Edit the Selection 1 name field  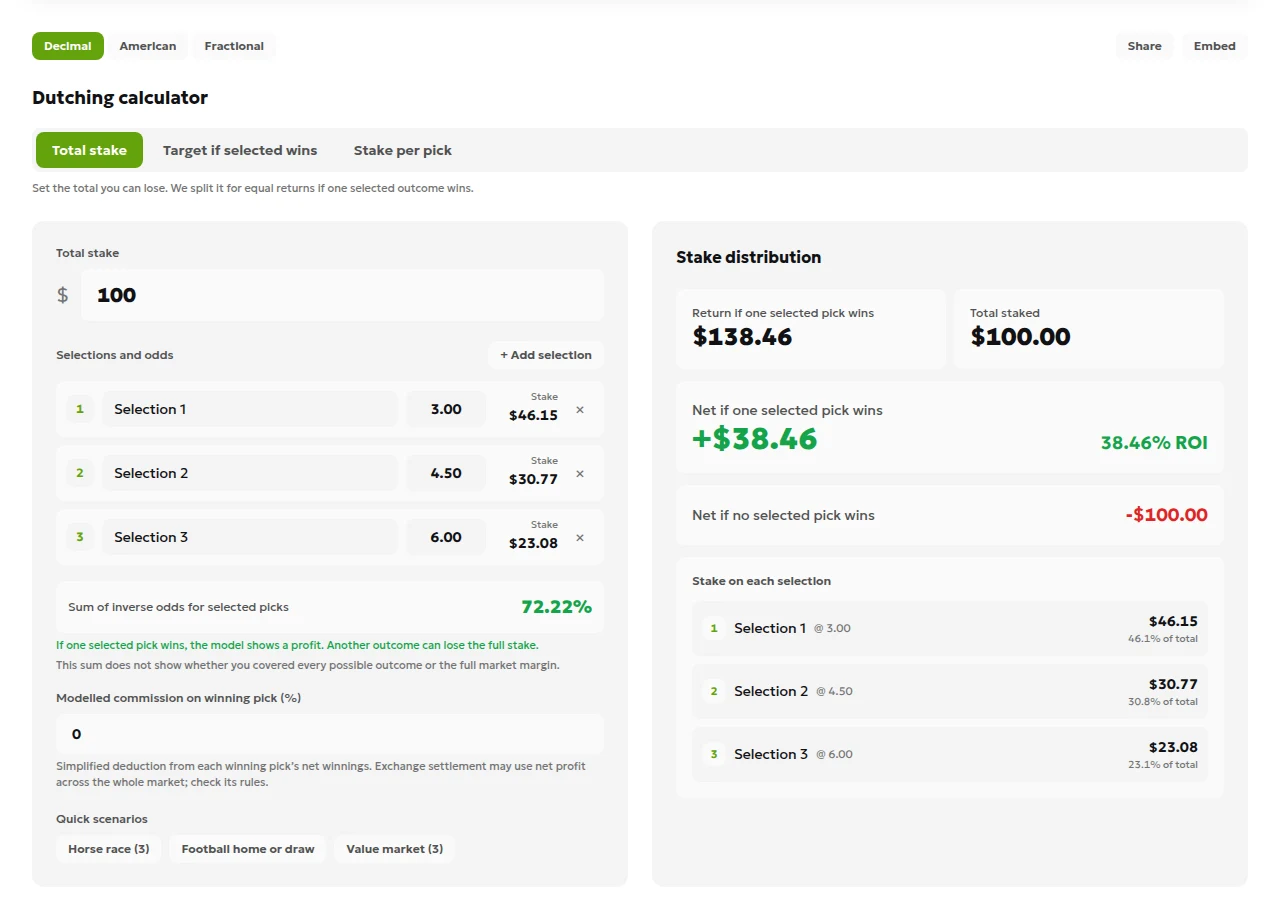click(250, 409)
